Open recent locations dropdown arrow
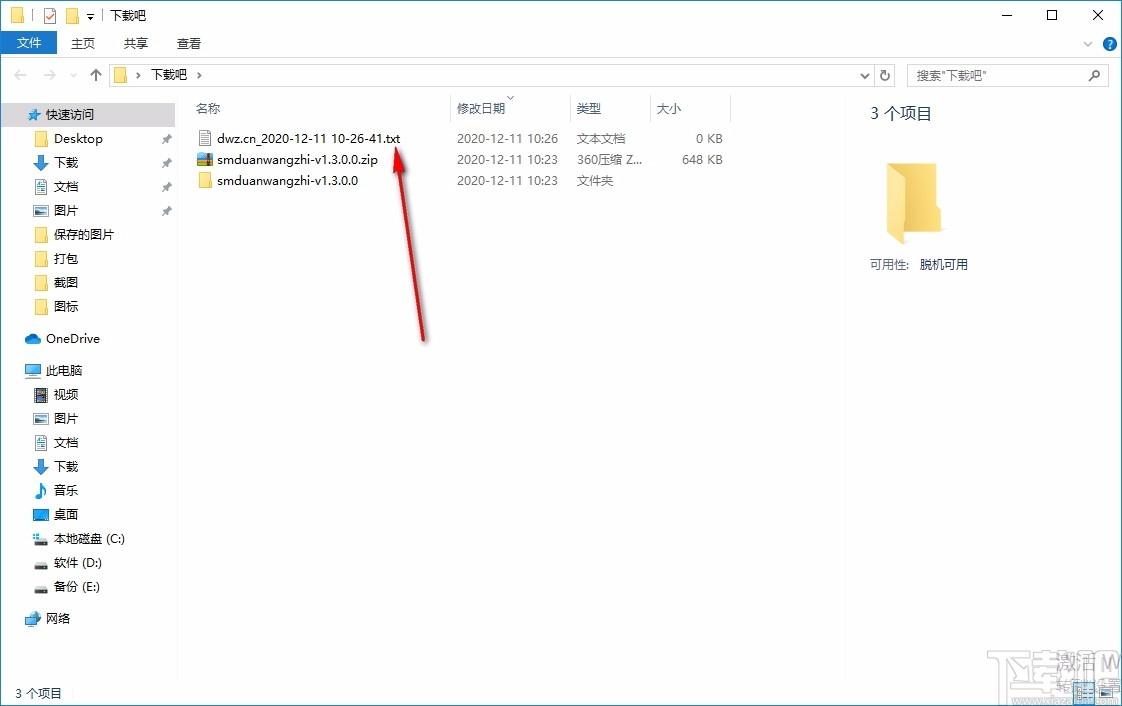Viewport: 1122px width, 706px height. [x=73, y=75]
